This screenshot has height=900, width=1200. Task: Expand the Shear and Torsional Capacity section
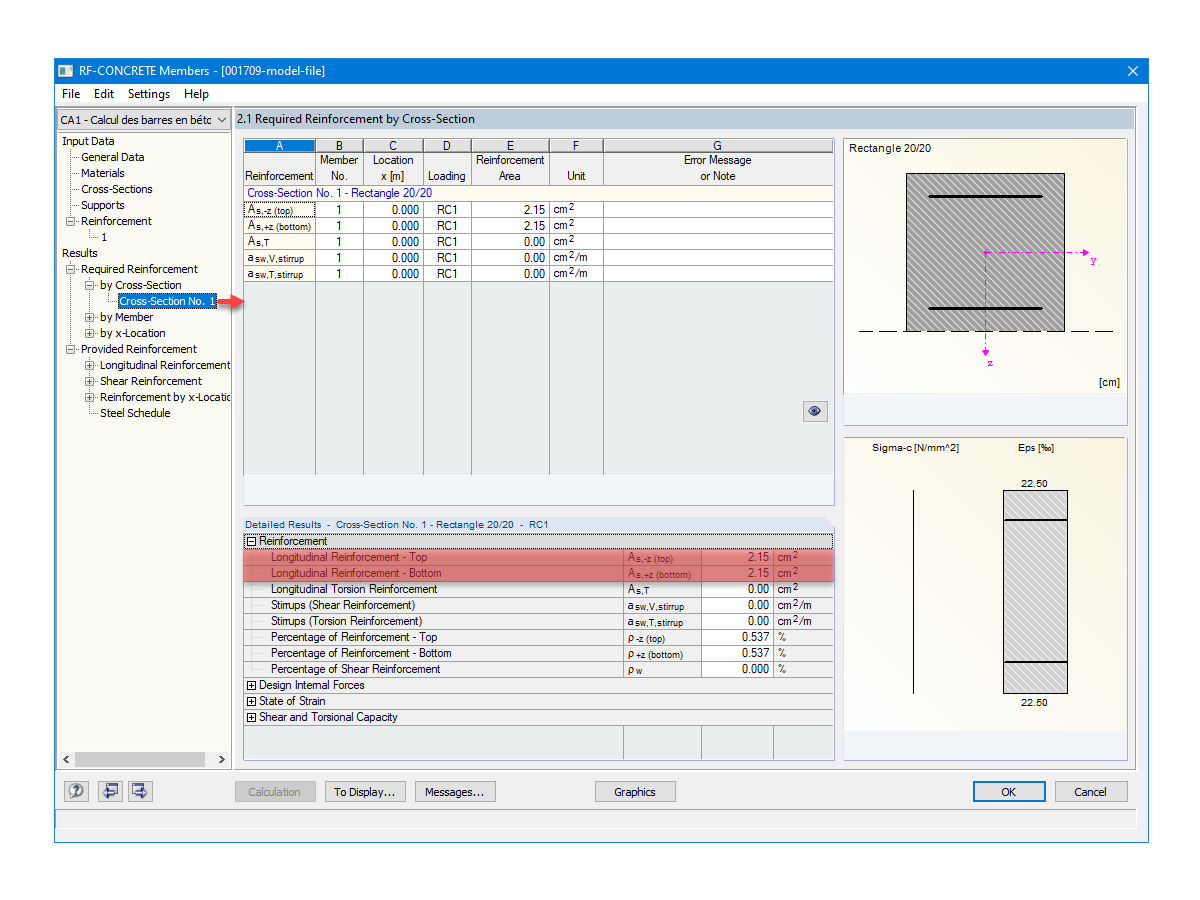point(250,717)
